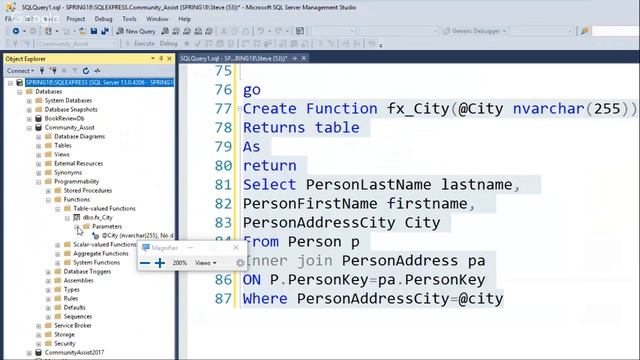Image resolution: width=640 pixels, height=360 pixels.
Task: Expand the System Databases folder
Action: click(29, 101)
